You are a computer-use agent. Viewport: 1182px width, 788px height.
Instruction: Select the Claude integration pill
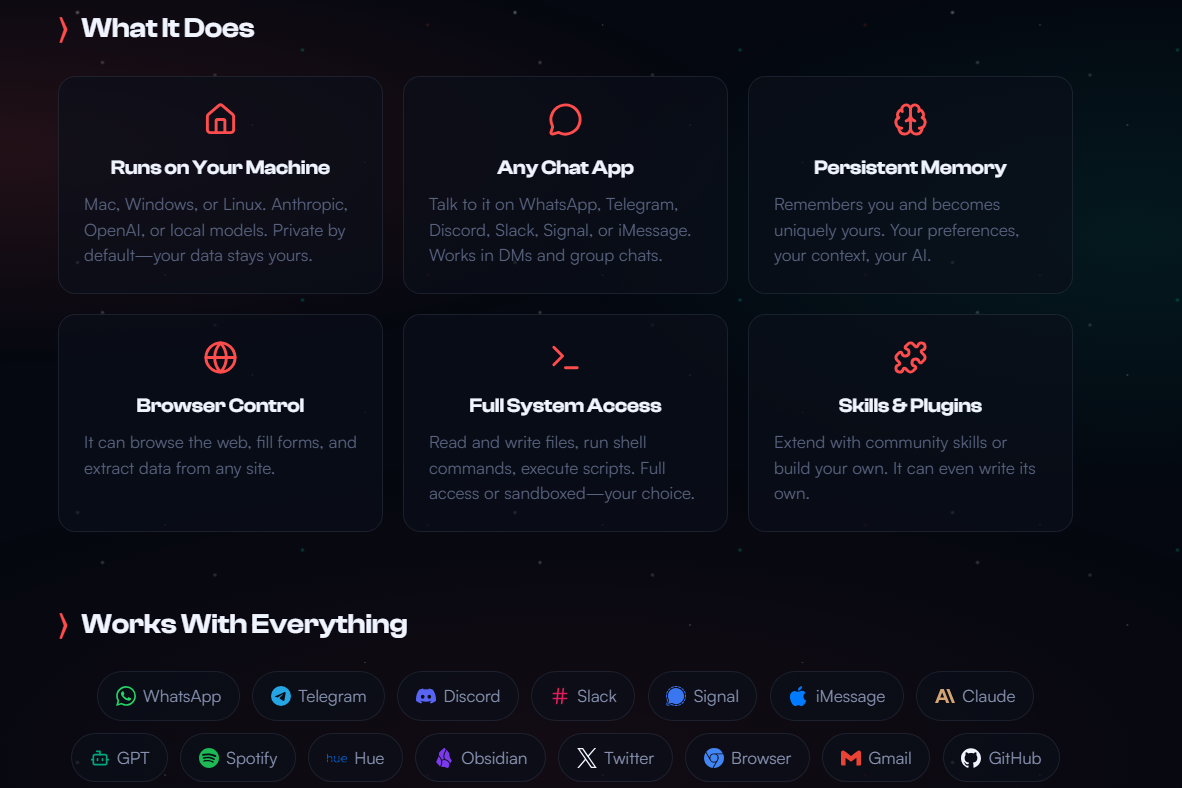[974, 696]
